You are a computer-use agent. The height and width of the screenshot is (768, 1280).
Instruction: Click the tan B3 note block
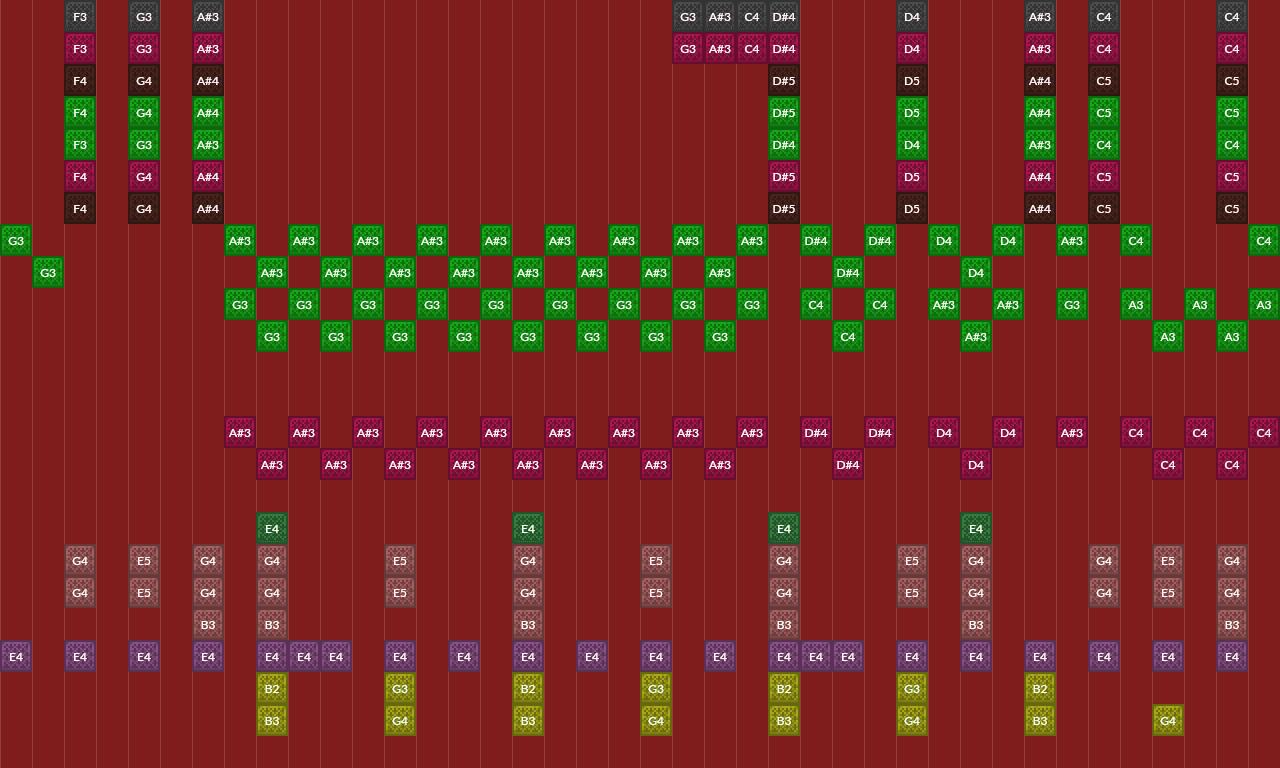pos(208,624)
